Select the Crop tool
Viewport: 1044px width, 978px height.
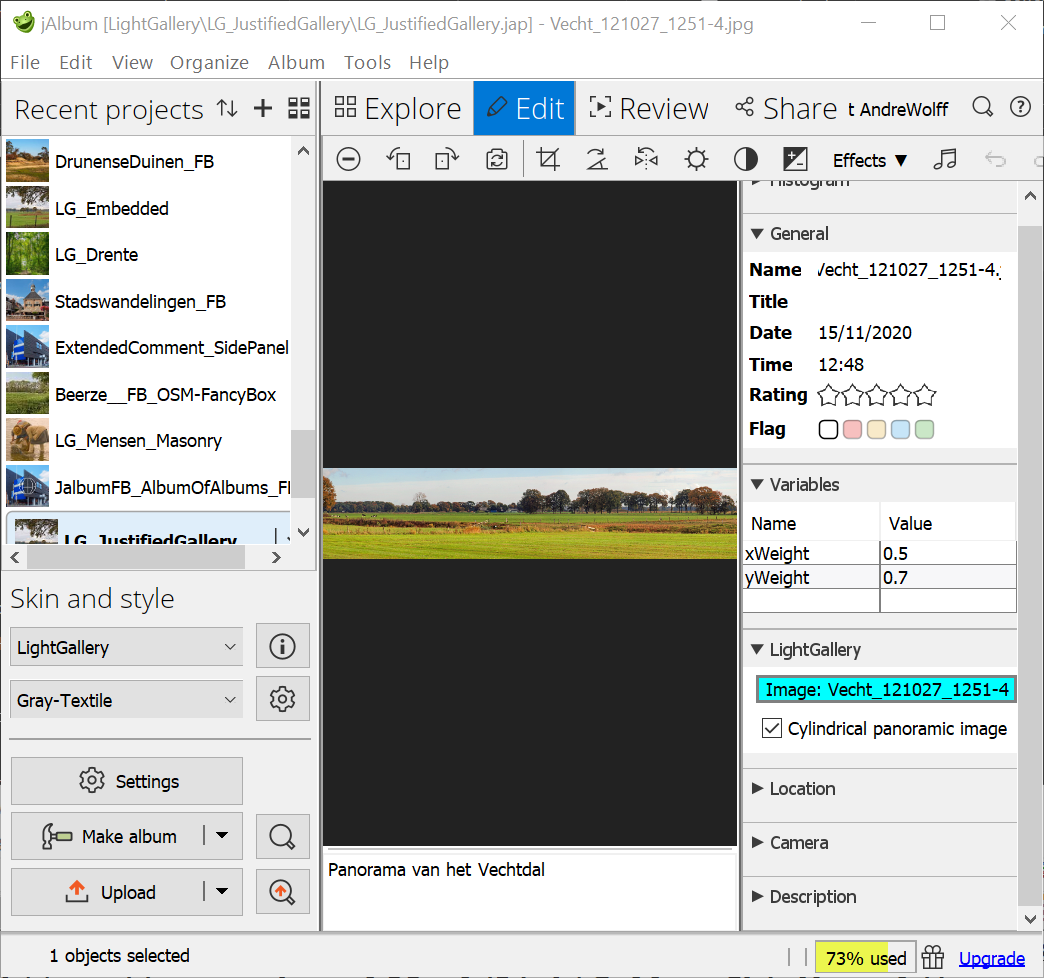548,160
